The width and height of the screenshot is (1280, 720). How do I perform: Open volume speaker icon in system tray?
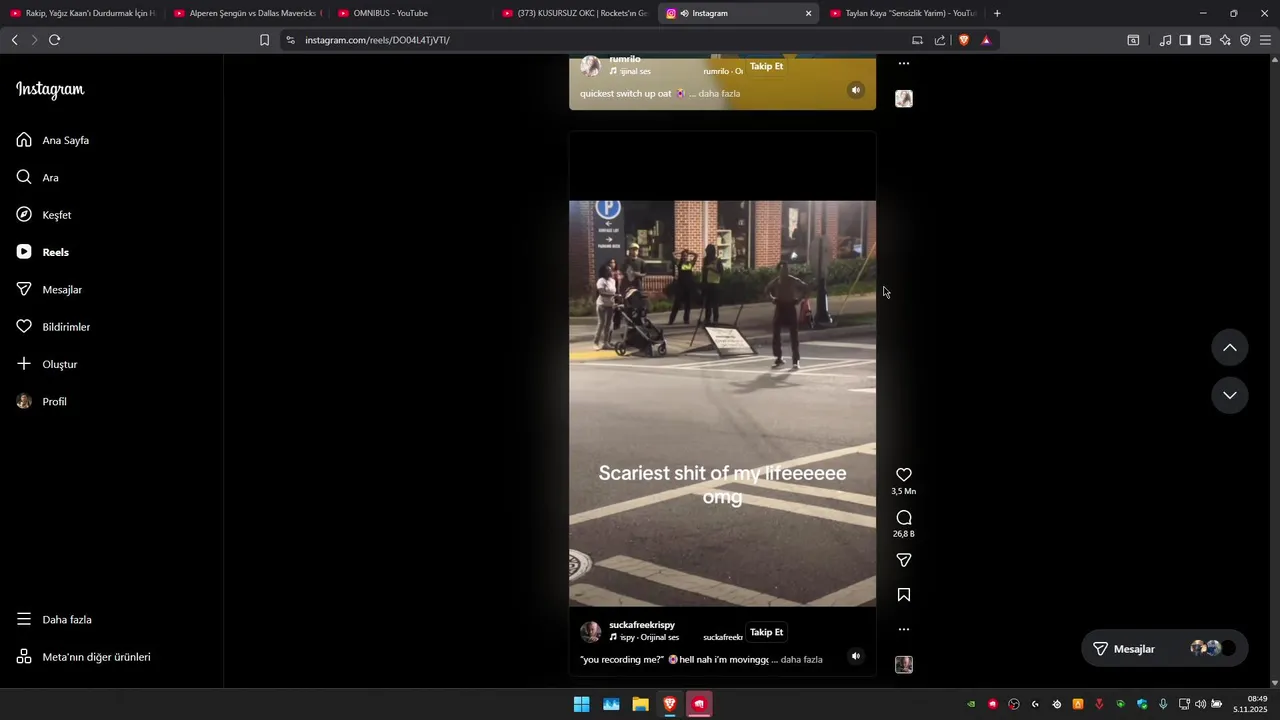(x=1200, y=704)
